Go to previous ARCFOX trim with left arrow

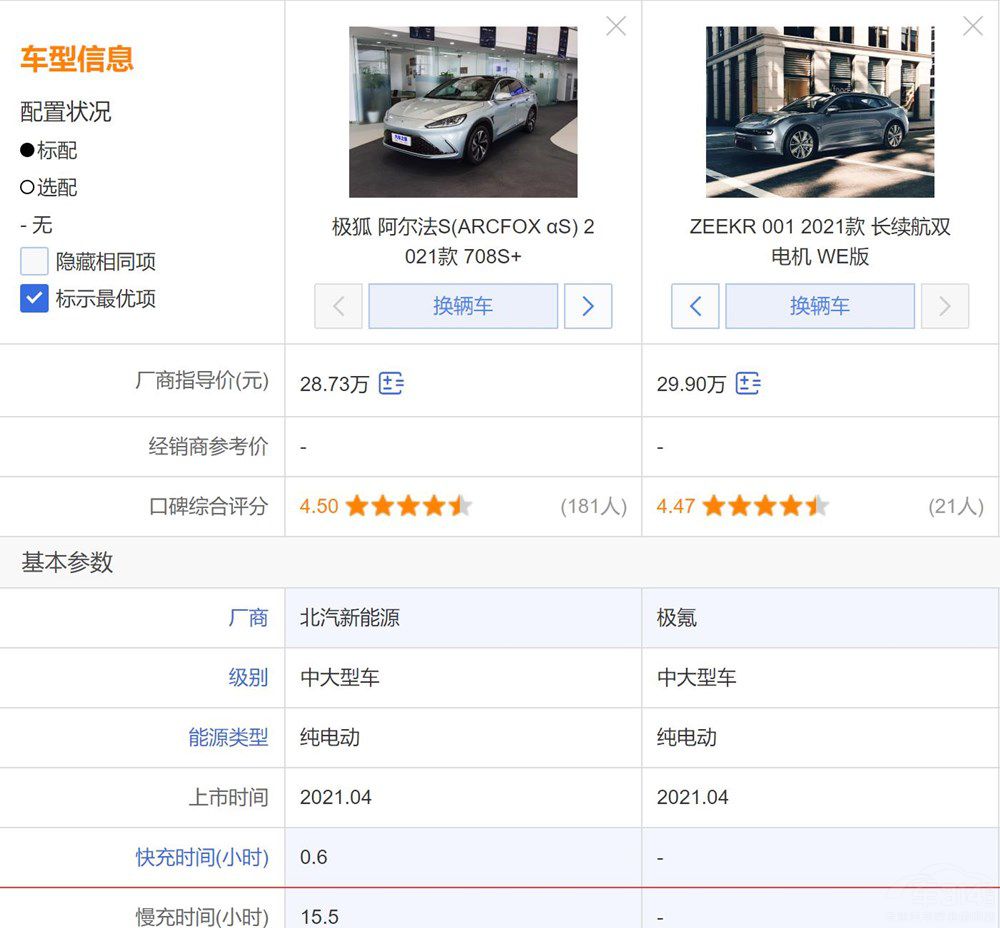point(338,306)
